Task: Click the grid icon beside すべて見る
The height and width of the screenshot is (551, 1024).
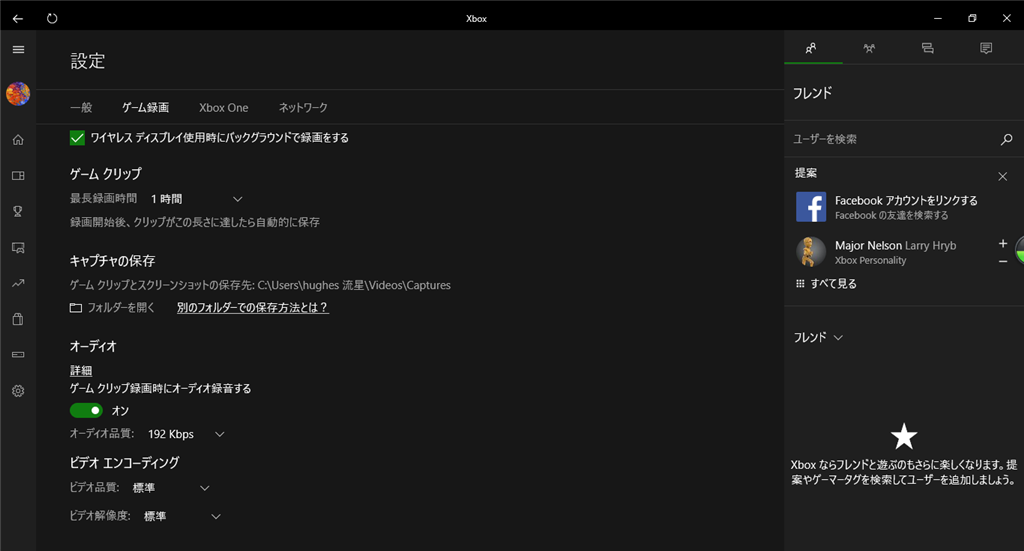Action: point(800,283)
